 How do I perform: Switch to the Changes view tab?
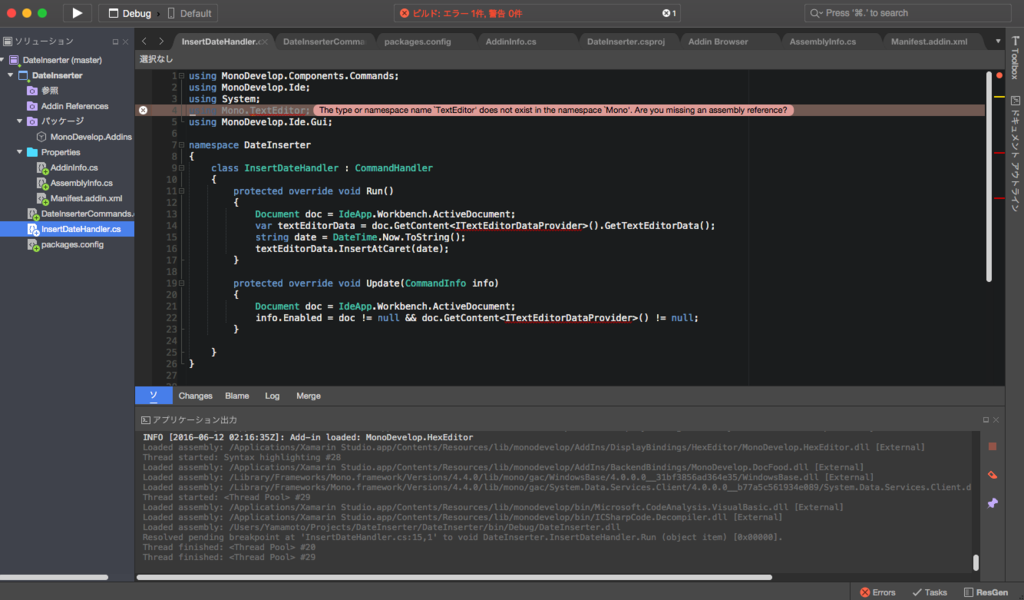(195, 396)
